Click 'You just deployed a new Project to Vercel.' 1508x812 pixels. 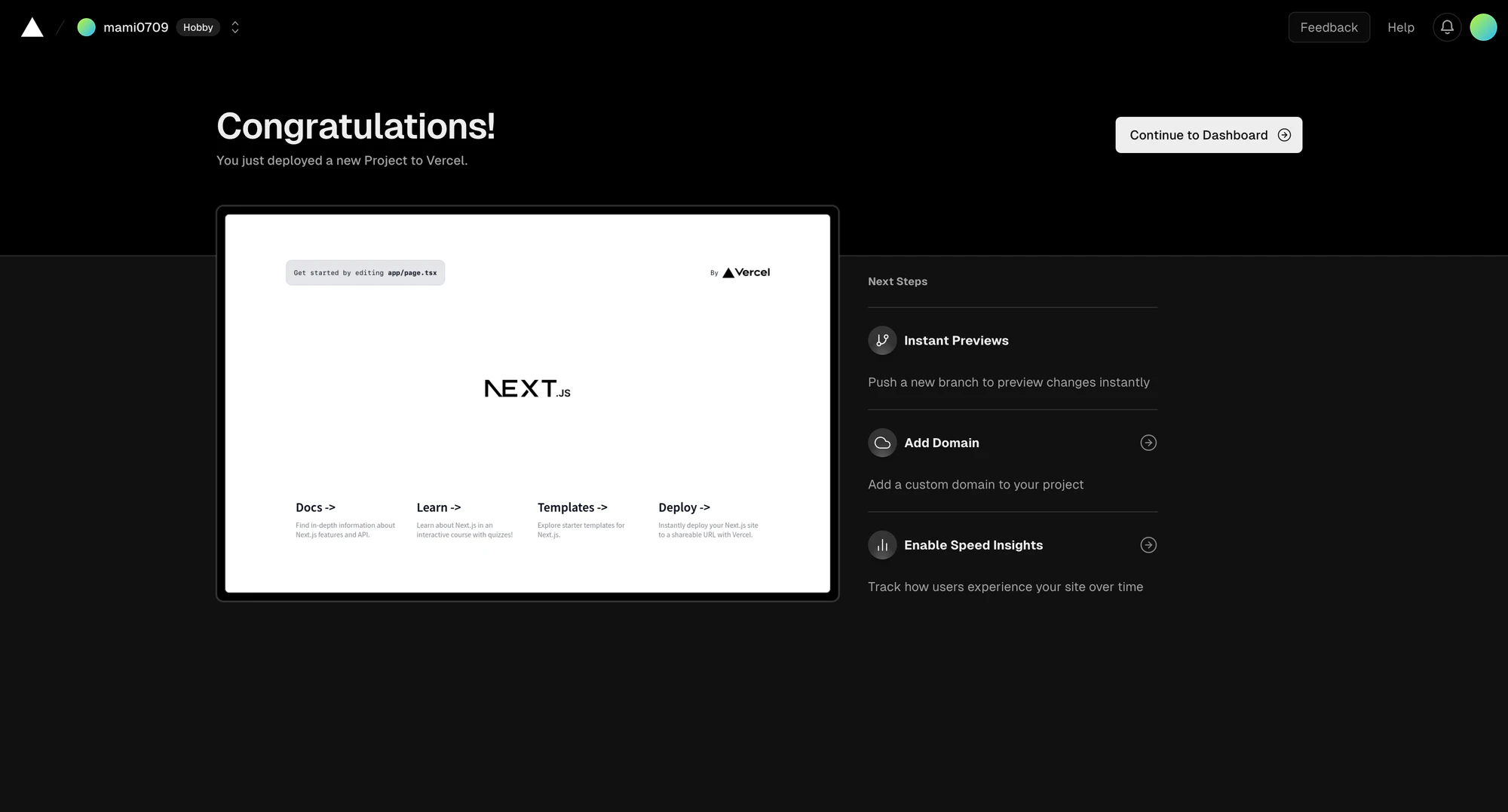(342, 161)
